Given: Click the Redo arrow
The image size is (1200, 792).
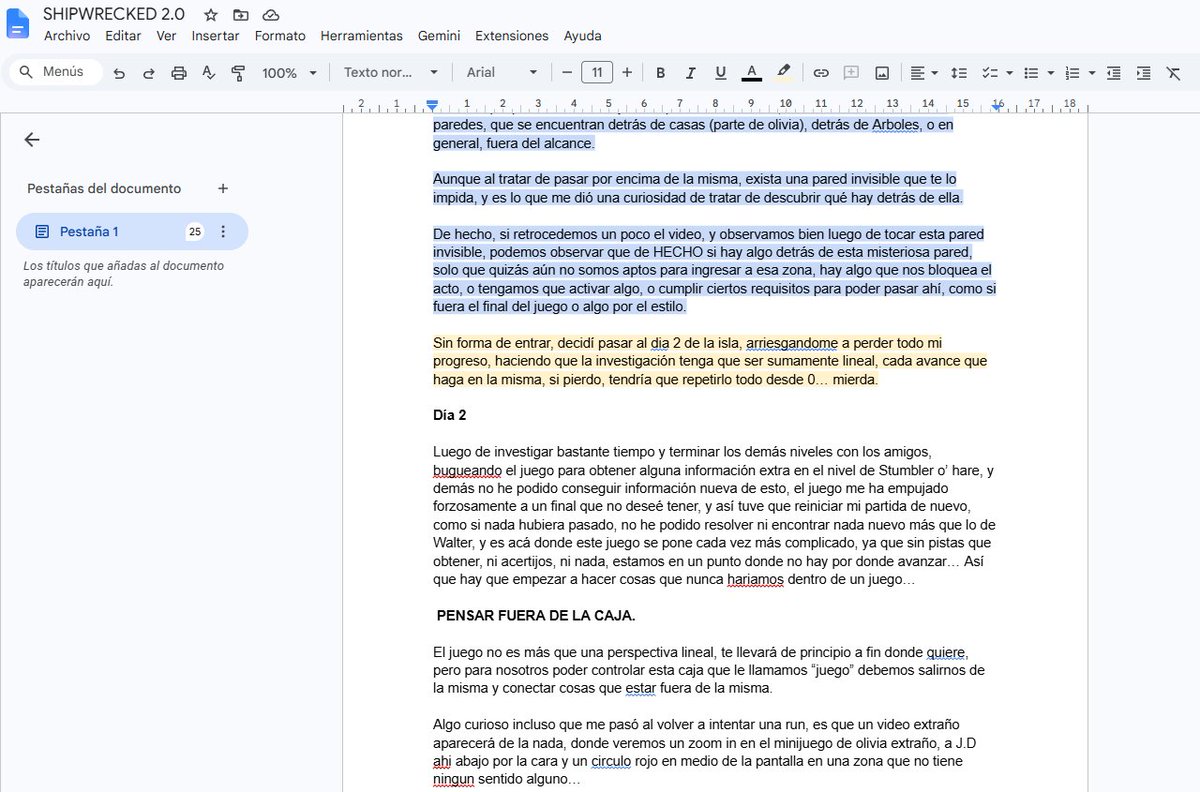Looking at the screenshot, I should [x=149, y=73].
